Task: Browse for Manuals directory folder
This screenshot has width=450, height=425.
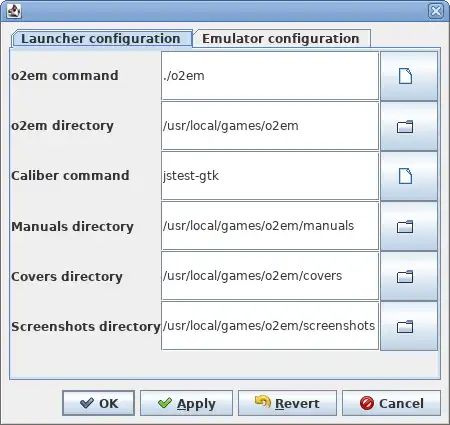Action: (409, 226)
